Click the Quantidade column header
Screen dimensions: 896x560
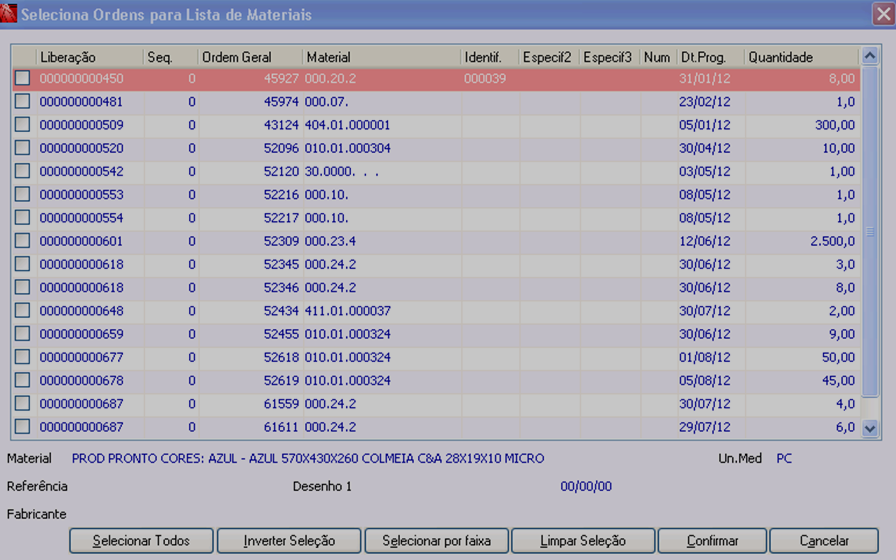(x=801, y=57)
